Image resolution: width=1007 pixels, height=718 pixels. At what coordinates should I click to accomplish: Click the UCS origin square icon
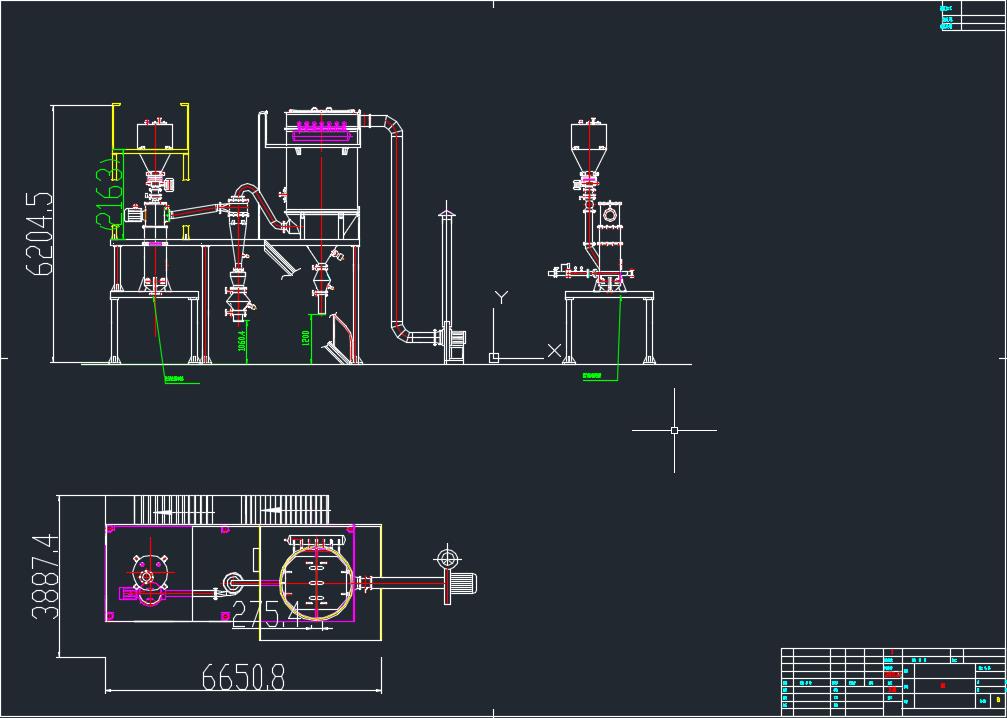coord(494,357)
